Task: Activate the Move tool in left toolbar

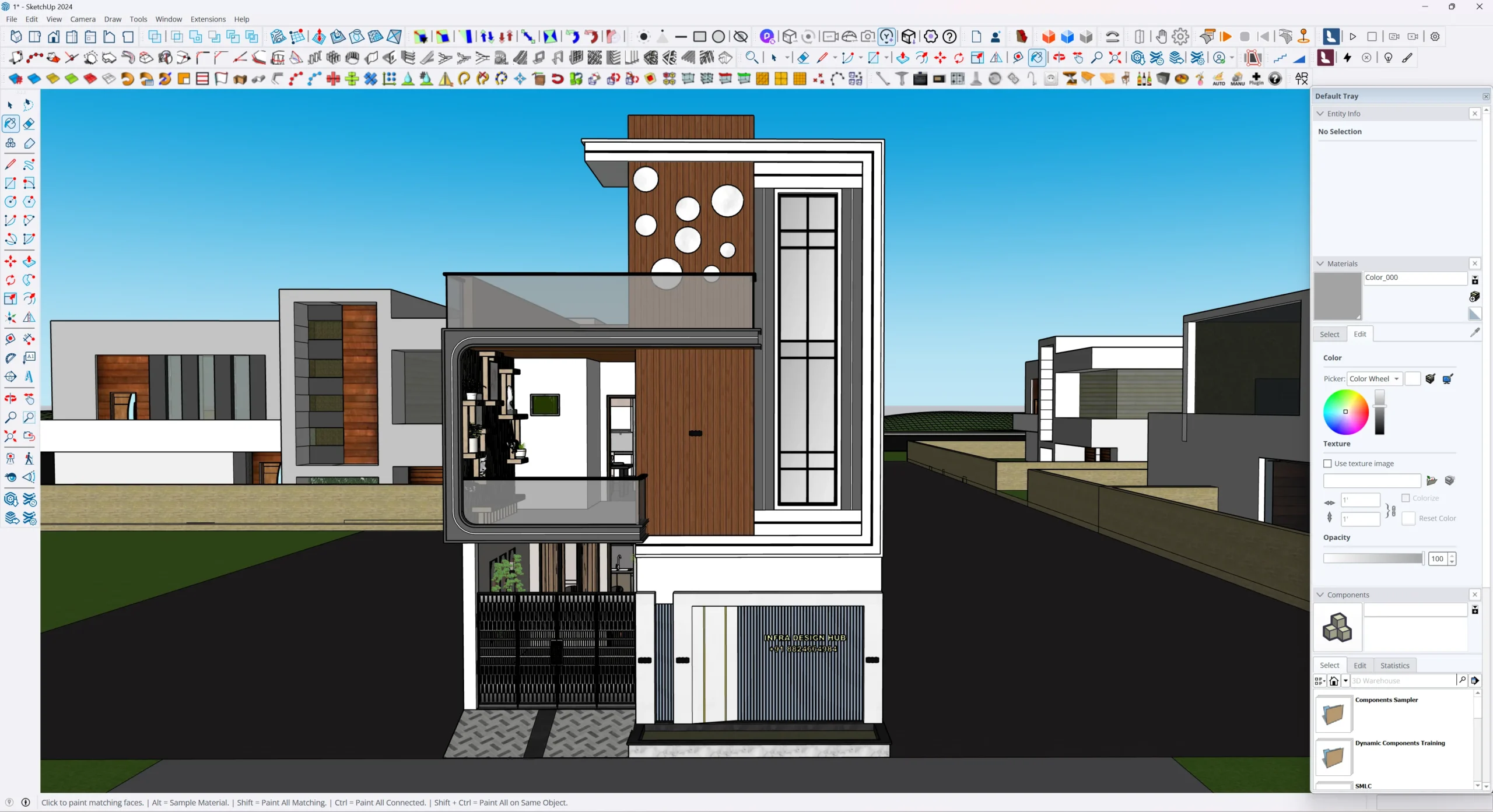Action: 10,262
